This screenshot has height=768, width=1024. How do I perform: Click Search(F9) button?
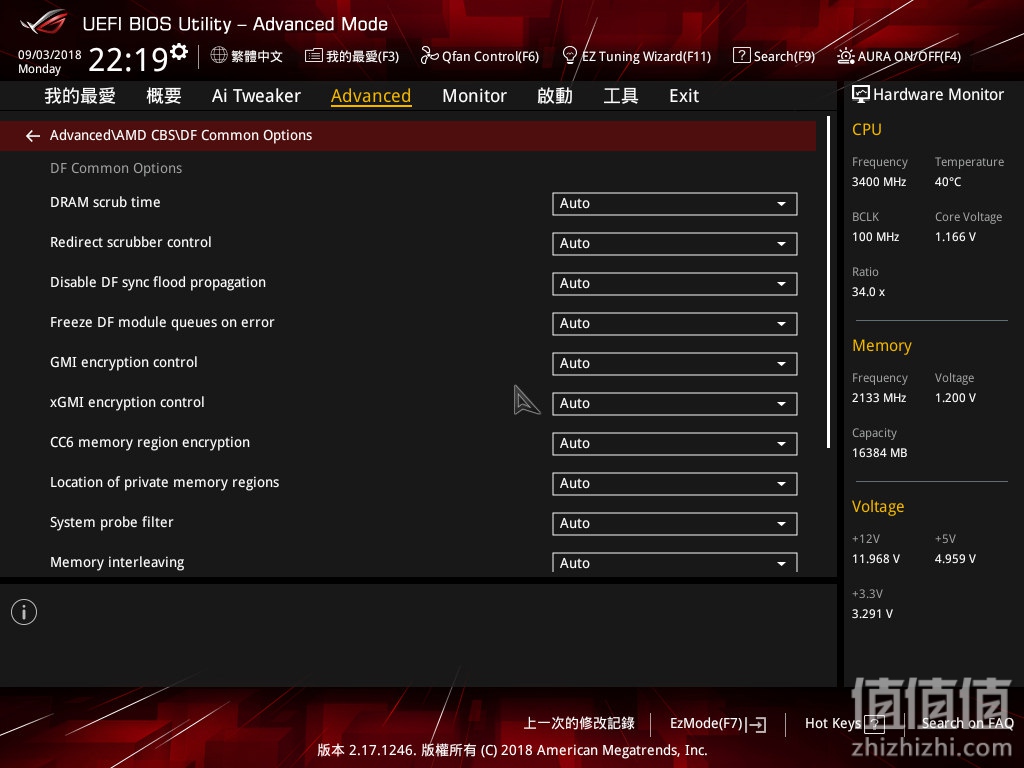pos(774,56)
